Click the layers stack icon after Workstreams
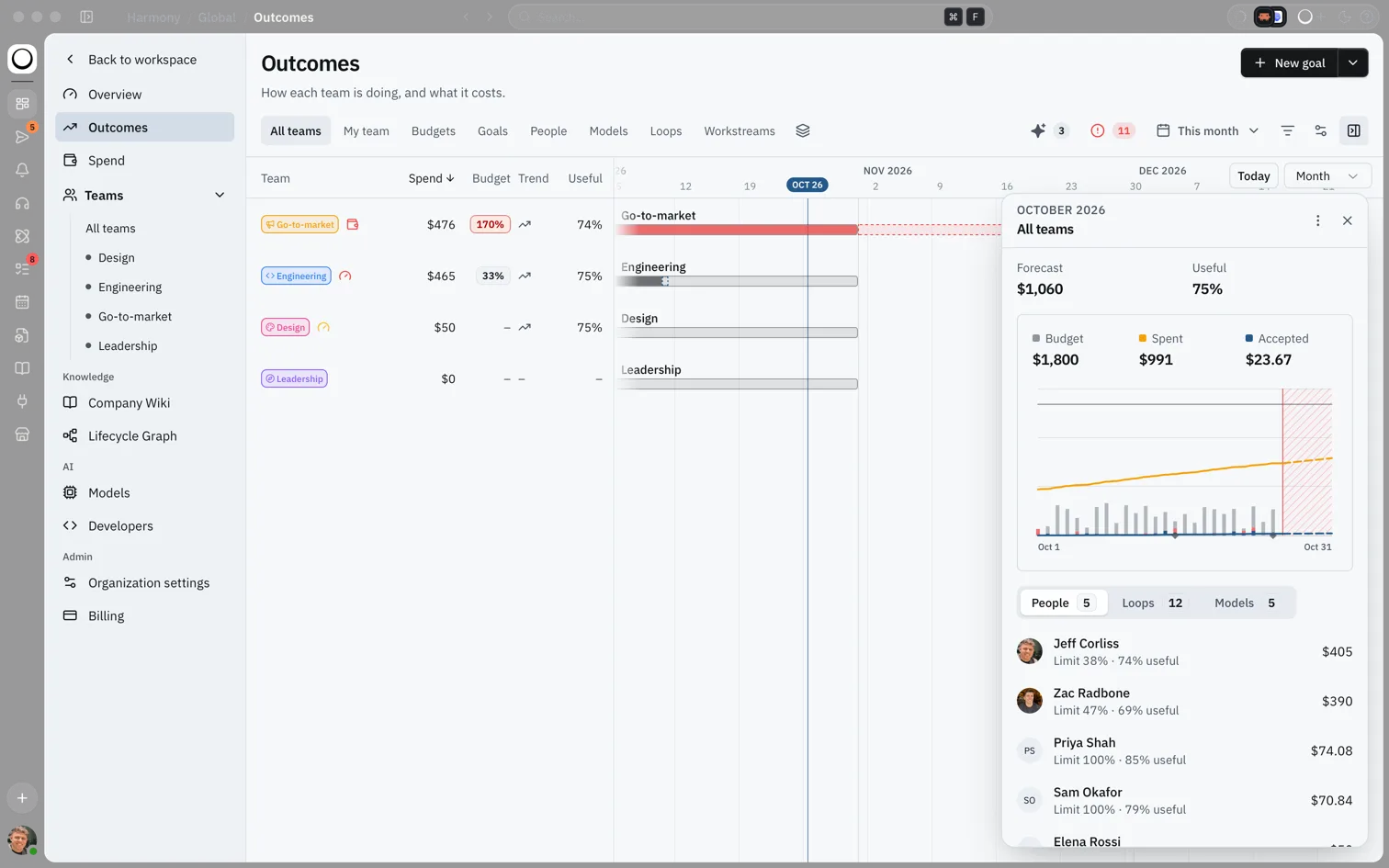 803,130
